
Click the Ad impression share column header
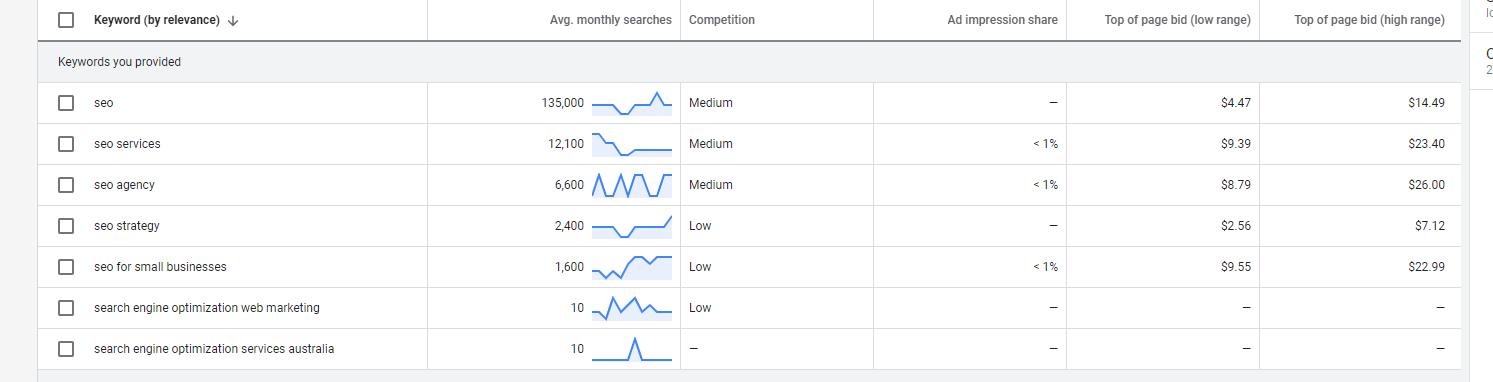point(1003,20)
